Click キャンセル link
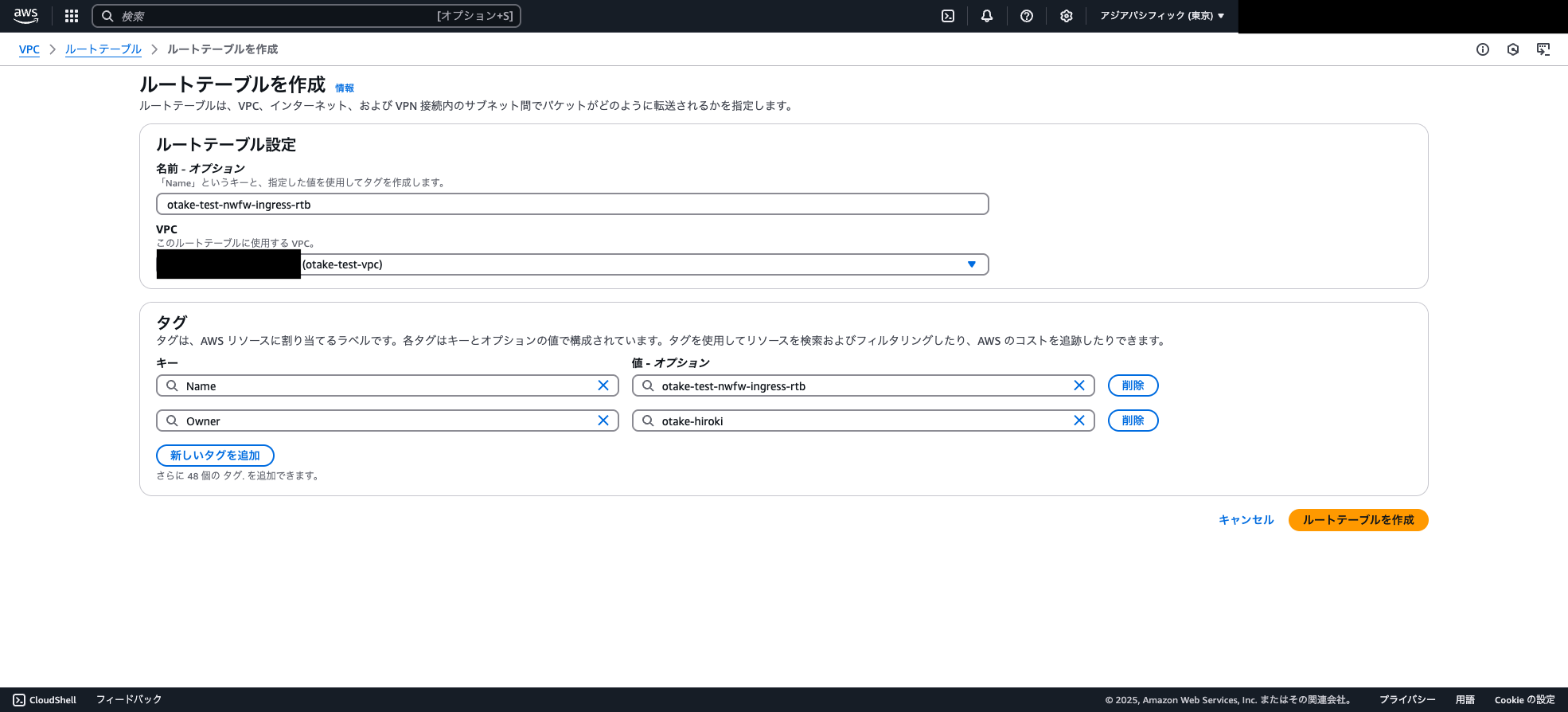 click(x=1246, y=520)
